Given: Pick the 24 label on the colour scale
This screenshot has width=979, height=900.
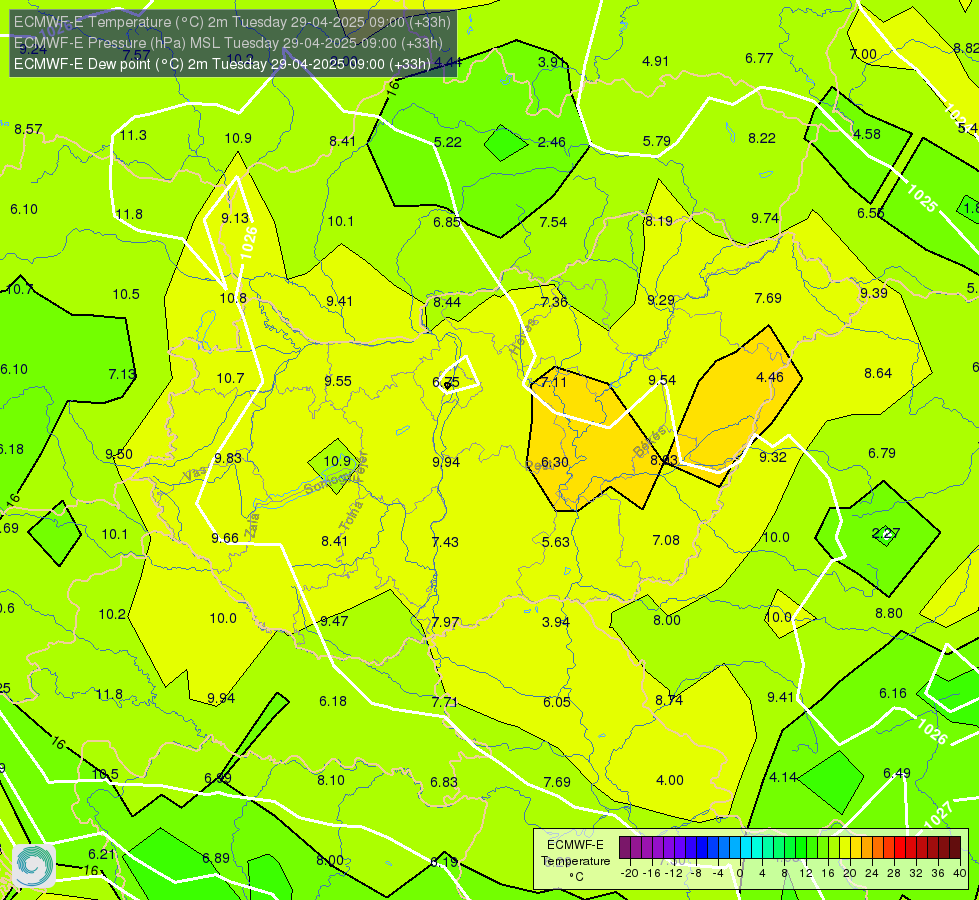Looking at the screenshot, I should click(872, 873).
